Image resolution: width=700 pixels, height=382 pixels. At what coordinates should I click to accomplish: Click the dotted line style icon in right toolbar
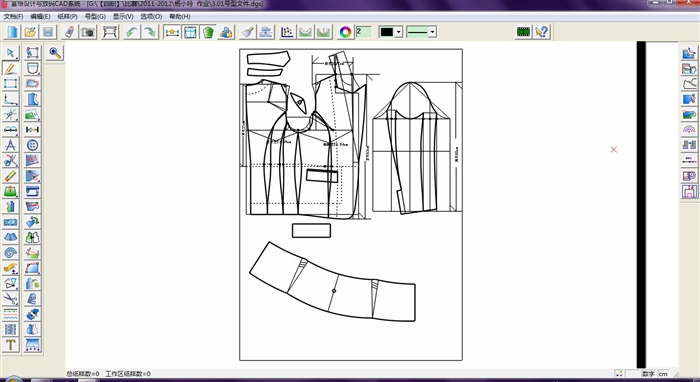(x=689, y=160)
